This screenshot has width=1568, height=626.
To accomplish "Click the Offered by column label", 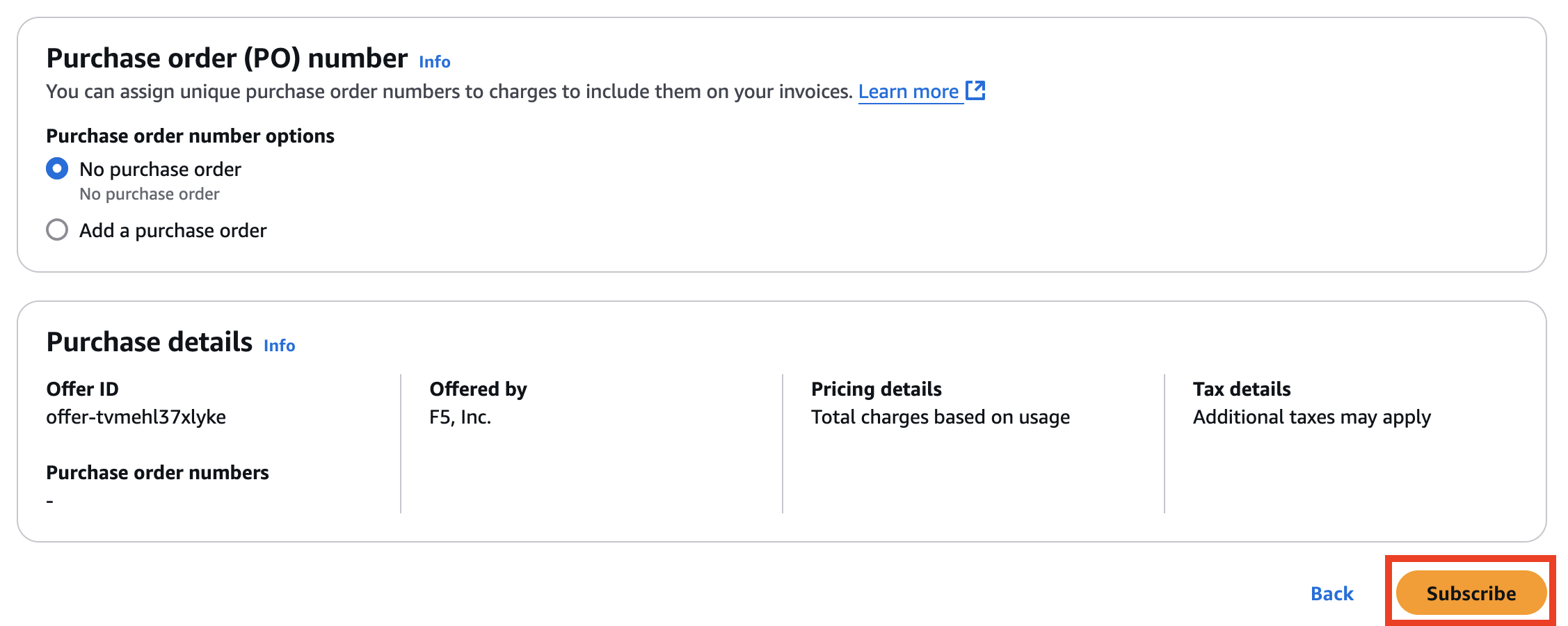I will tap(478, 389).
